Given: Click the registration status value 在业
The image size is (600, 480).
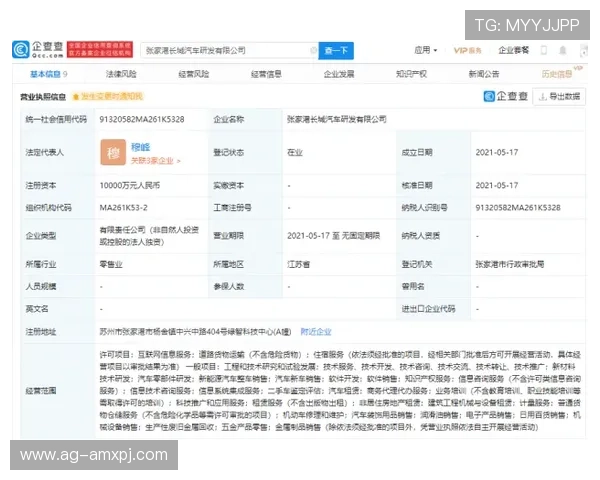Looking at the screenshot, I should (x=295, y=152).
